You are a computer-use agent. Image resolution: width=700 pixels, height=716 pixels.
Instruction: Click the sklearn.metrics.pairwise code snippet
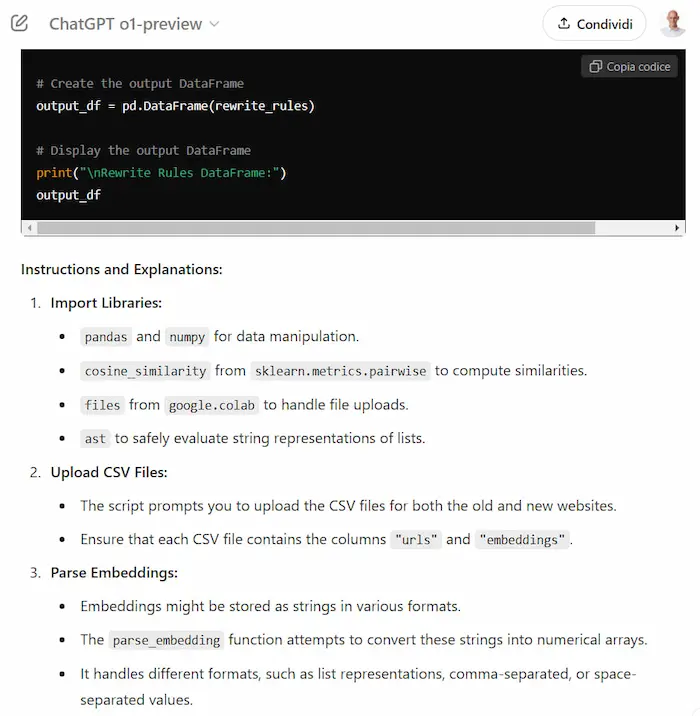point(340,371)
